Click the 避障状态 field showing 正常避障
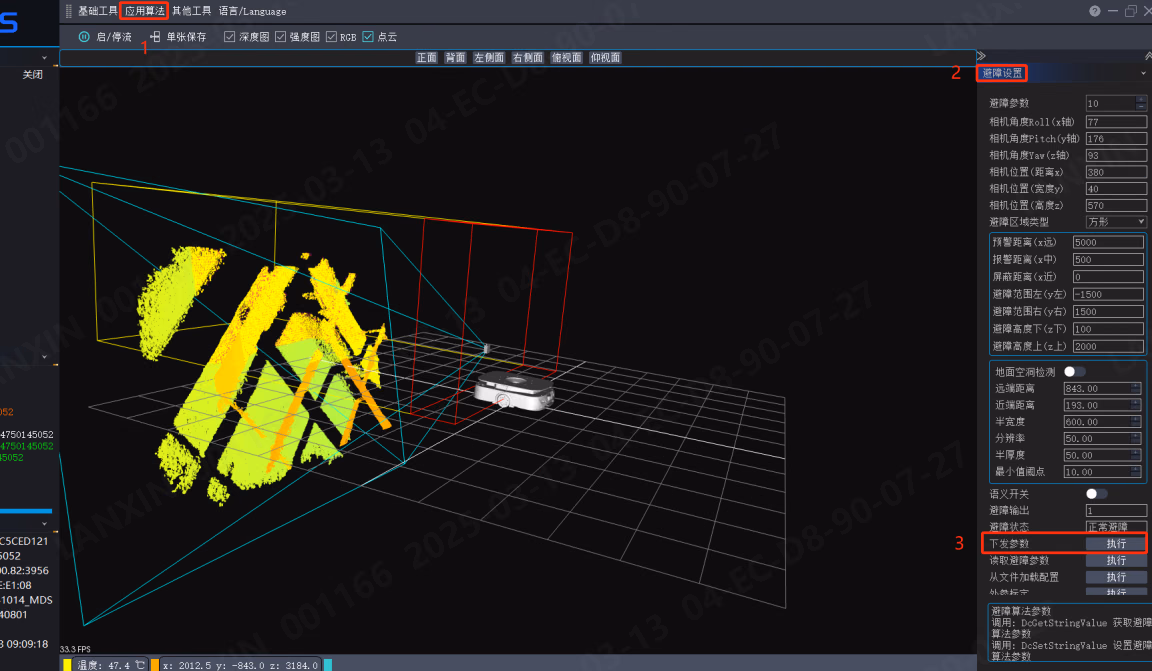This screenshot has height=671, width=1152. pos(1116,527)
